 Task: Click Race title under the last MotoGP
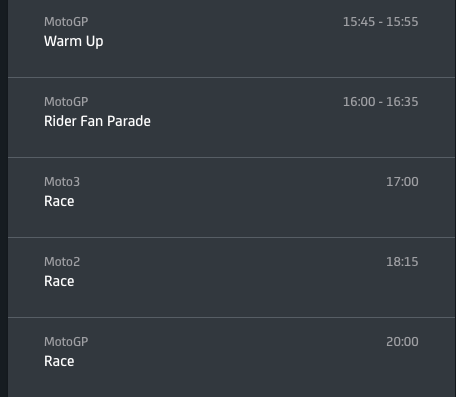(x=59, y=361)
